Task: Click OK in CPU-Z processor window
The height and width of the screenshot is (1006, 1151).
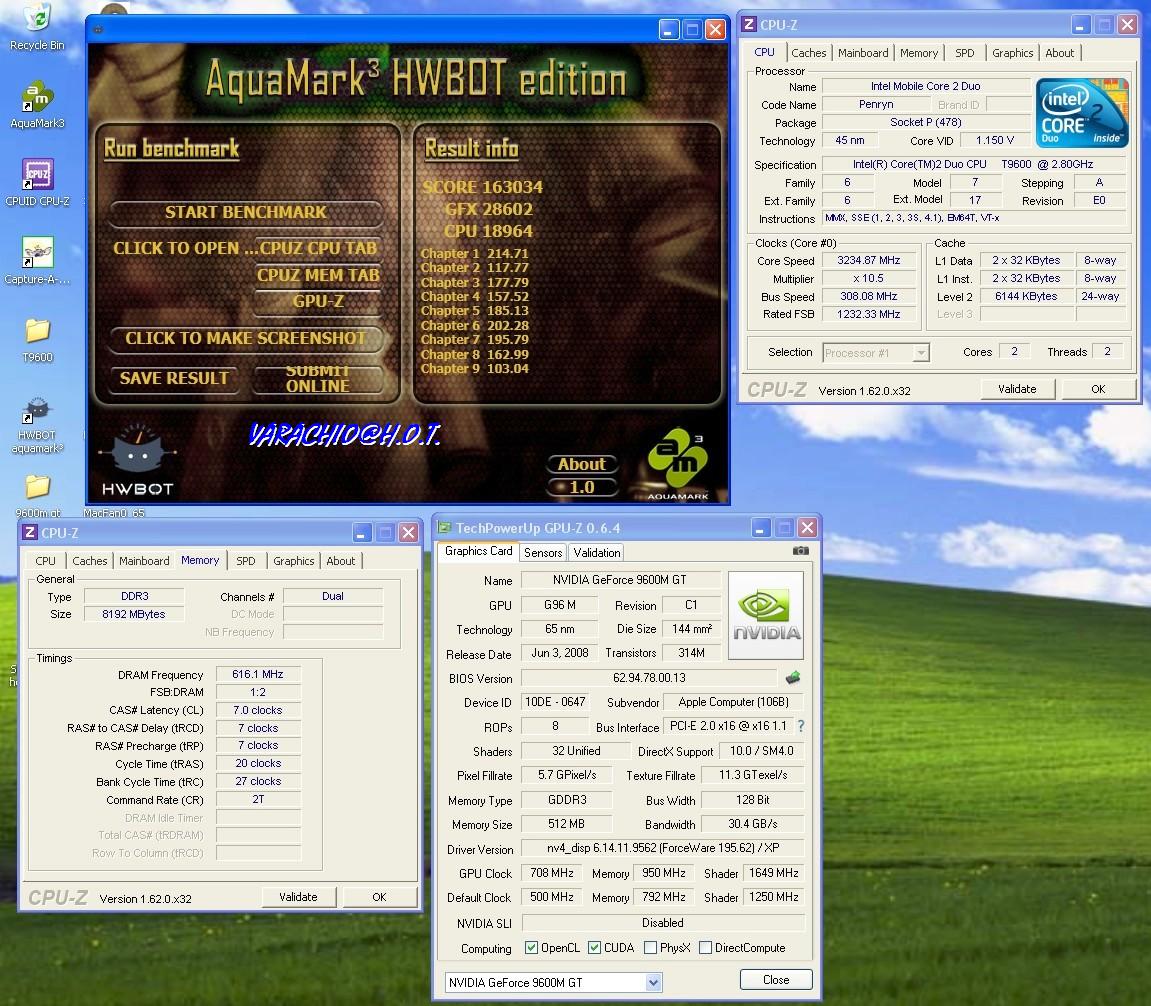Action: [x=1098, y=388]
